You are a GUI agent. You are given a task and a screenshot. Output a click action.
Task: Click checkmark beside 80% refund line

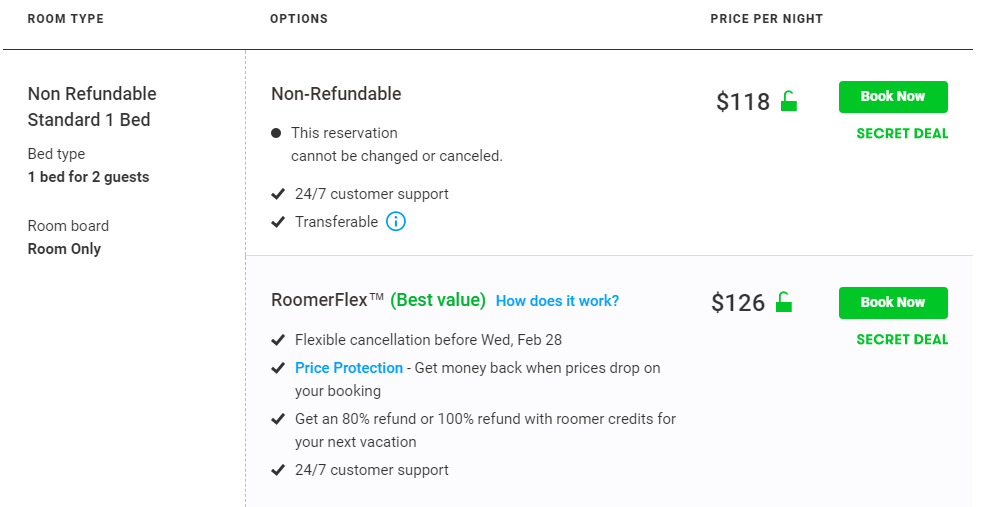click(278, 419)
